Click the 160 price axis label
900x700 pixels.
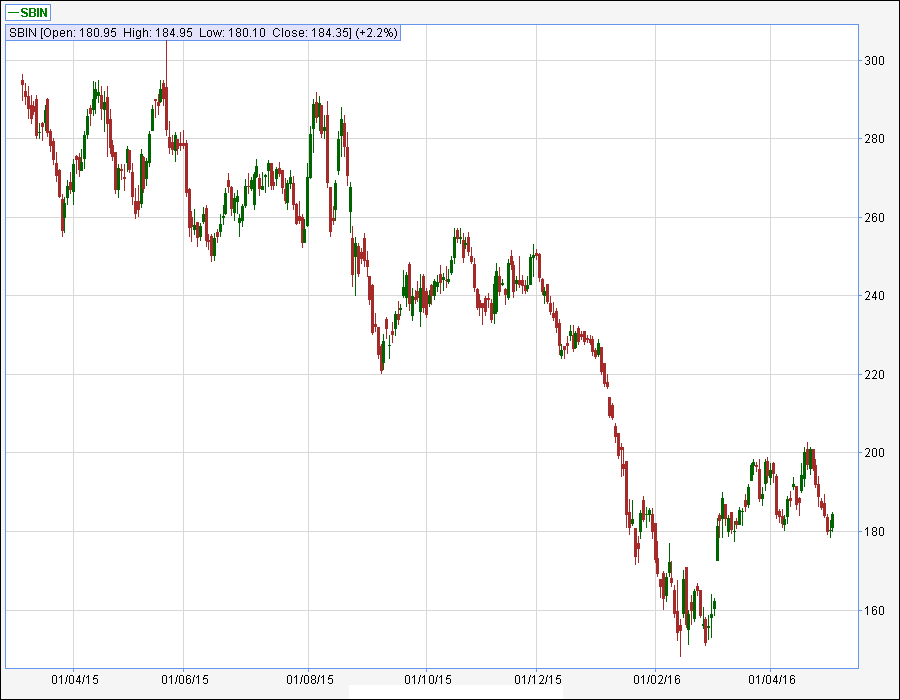[875, 610]
